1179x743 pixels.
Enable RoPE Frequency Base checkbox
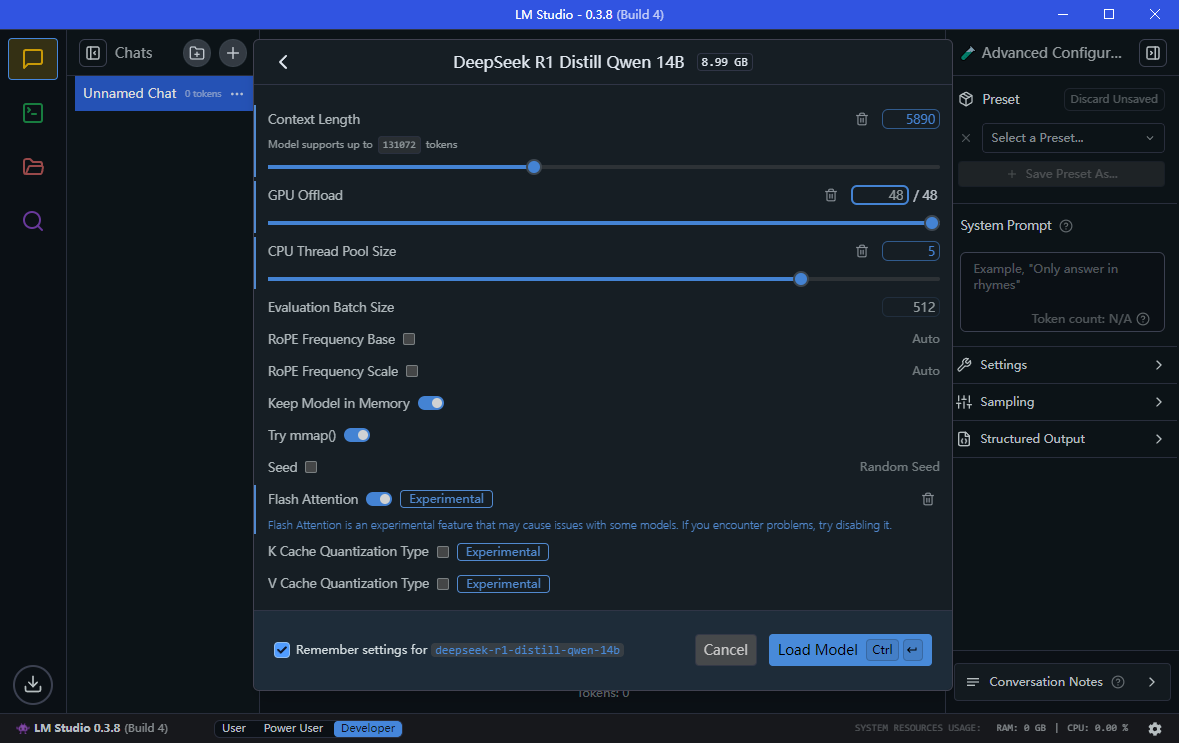click(409, 339)
